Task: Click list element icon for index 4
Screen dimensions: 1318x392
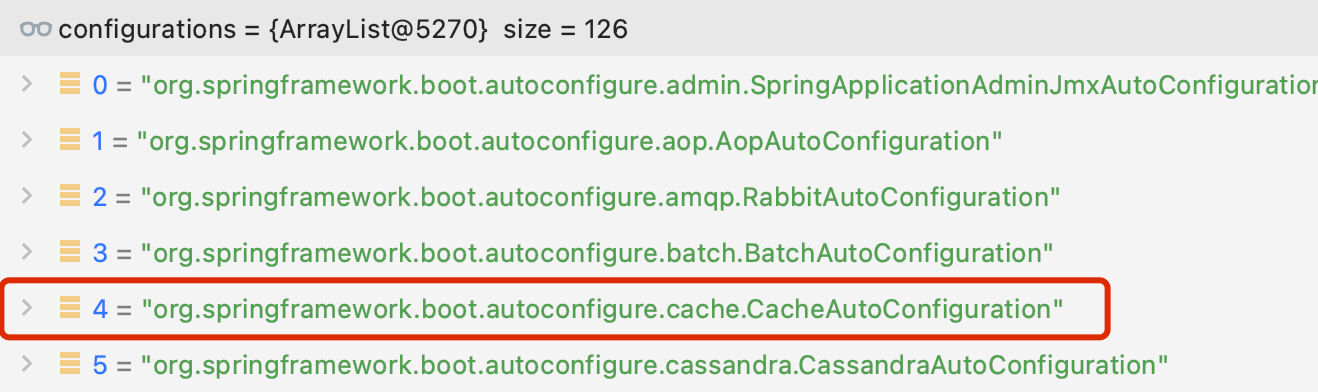Action: pos(69,308)
